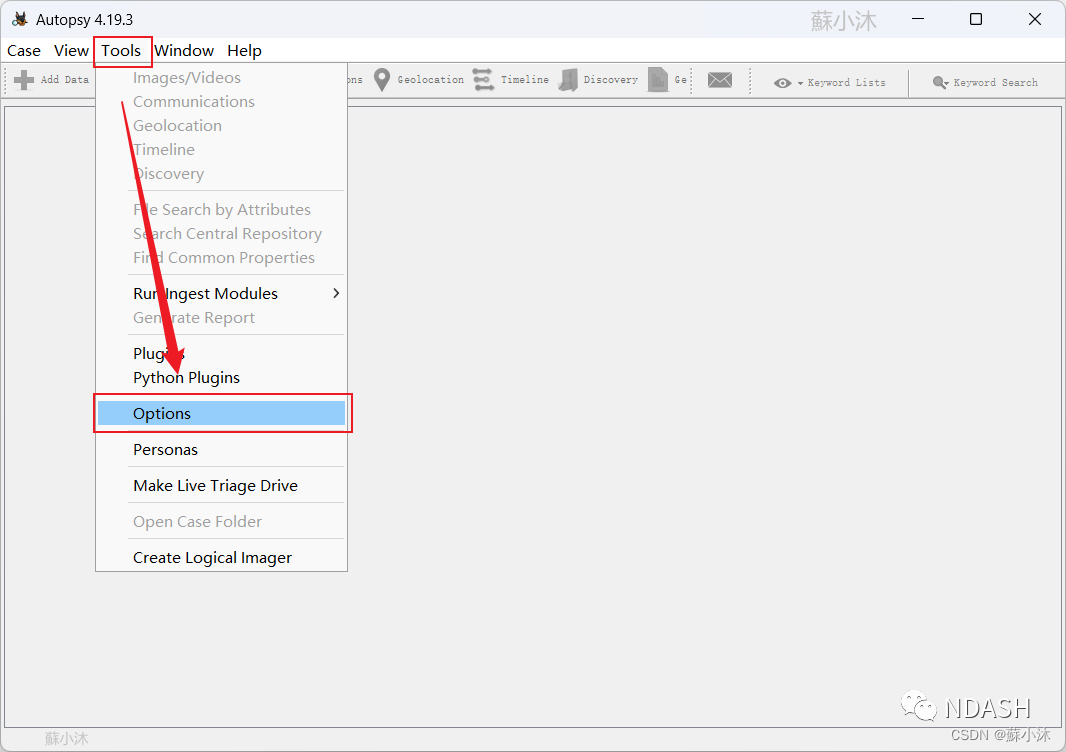Click the Timeline toolbar label

[525, 80]
